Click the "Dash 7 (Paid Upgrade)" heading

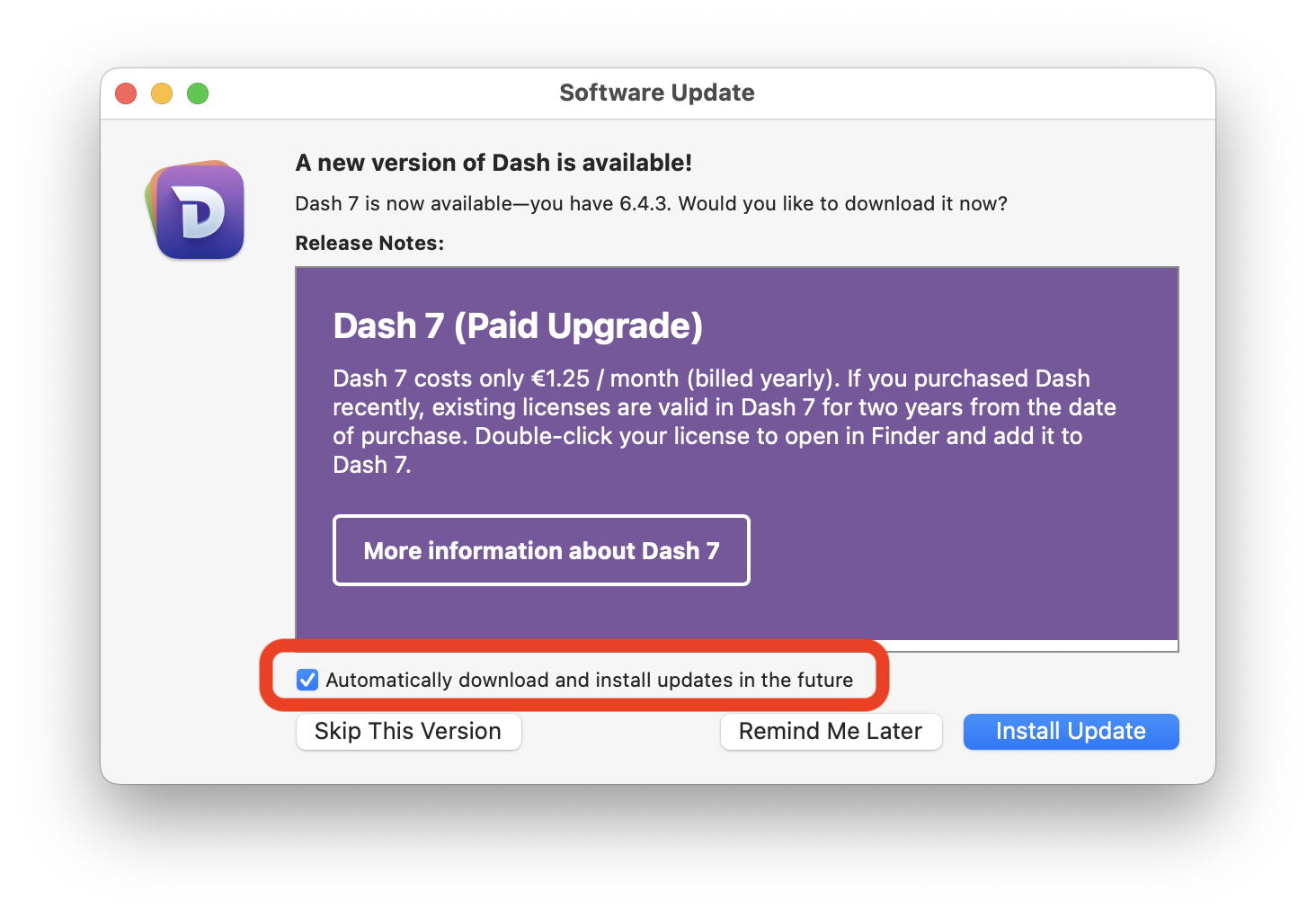tap(518, 325)
